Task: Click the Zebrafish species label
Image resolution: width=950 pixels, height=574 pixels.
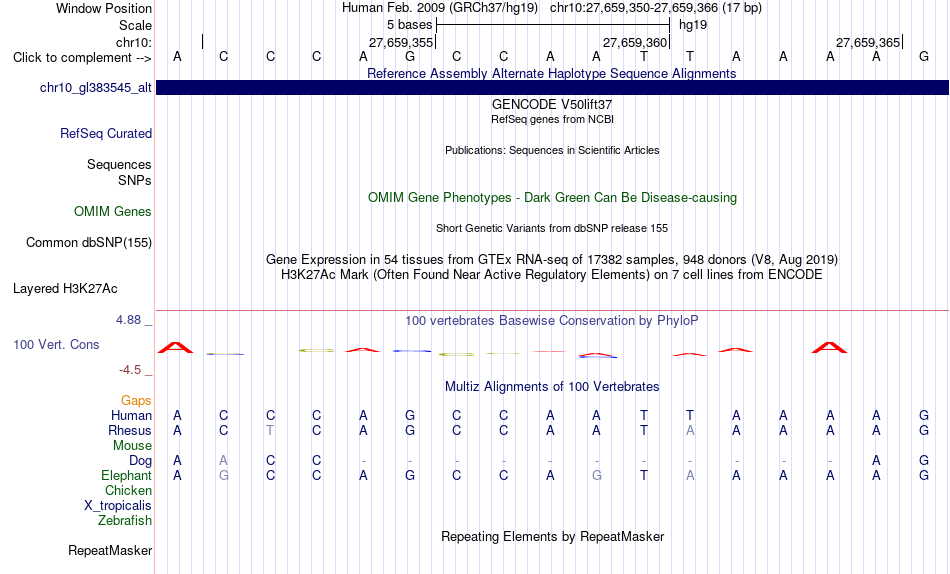Action: (x=125, y=520)
